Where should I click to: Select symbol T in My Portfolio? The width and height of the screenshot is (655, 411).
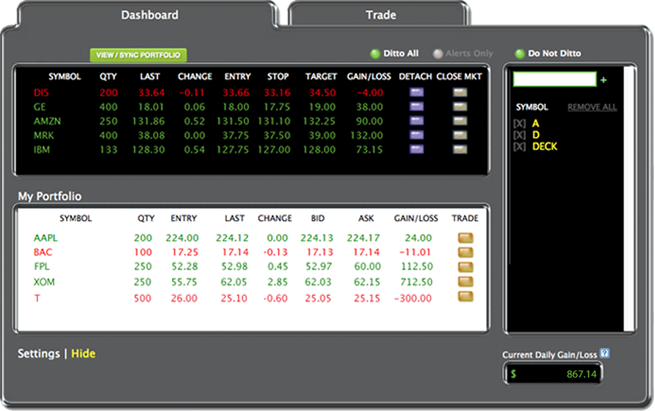[x=37, y=298]
